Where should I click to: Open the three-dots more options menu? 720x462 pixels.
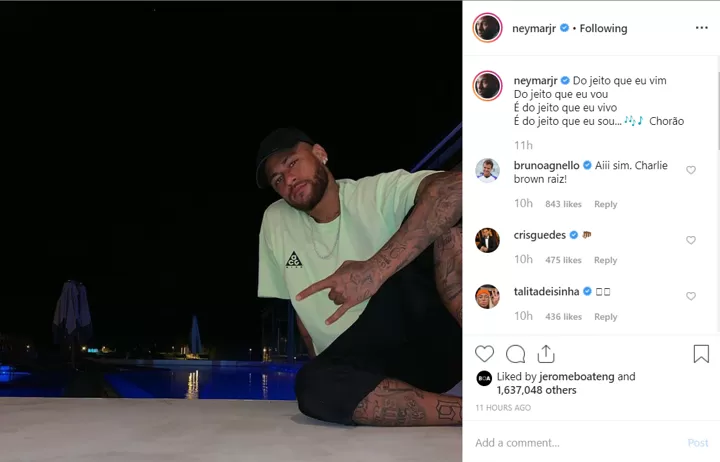pos(702,28)
